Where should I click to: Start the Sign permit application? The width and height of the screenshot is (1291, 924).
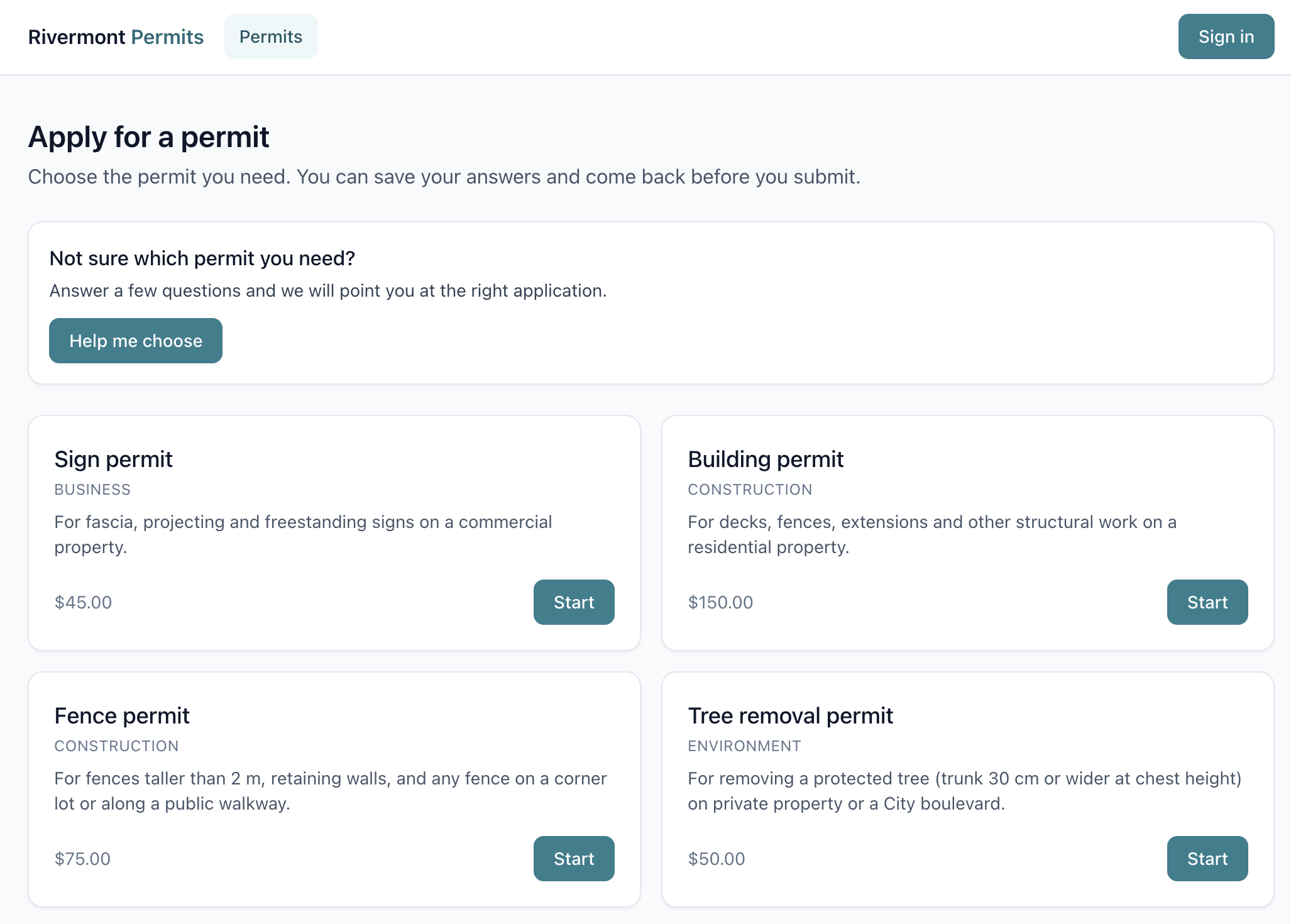tap(574, 602)
